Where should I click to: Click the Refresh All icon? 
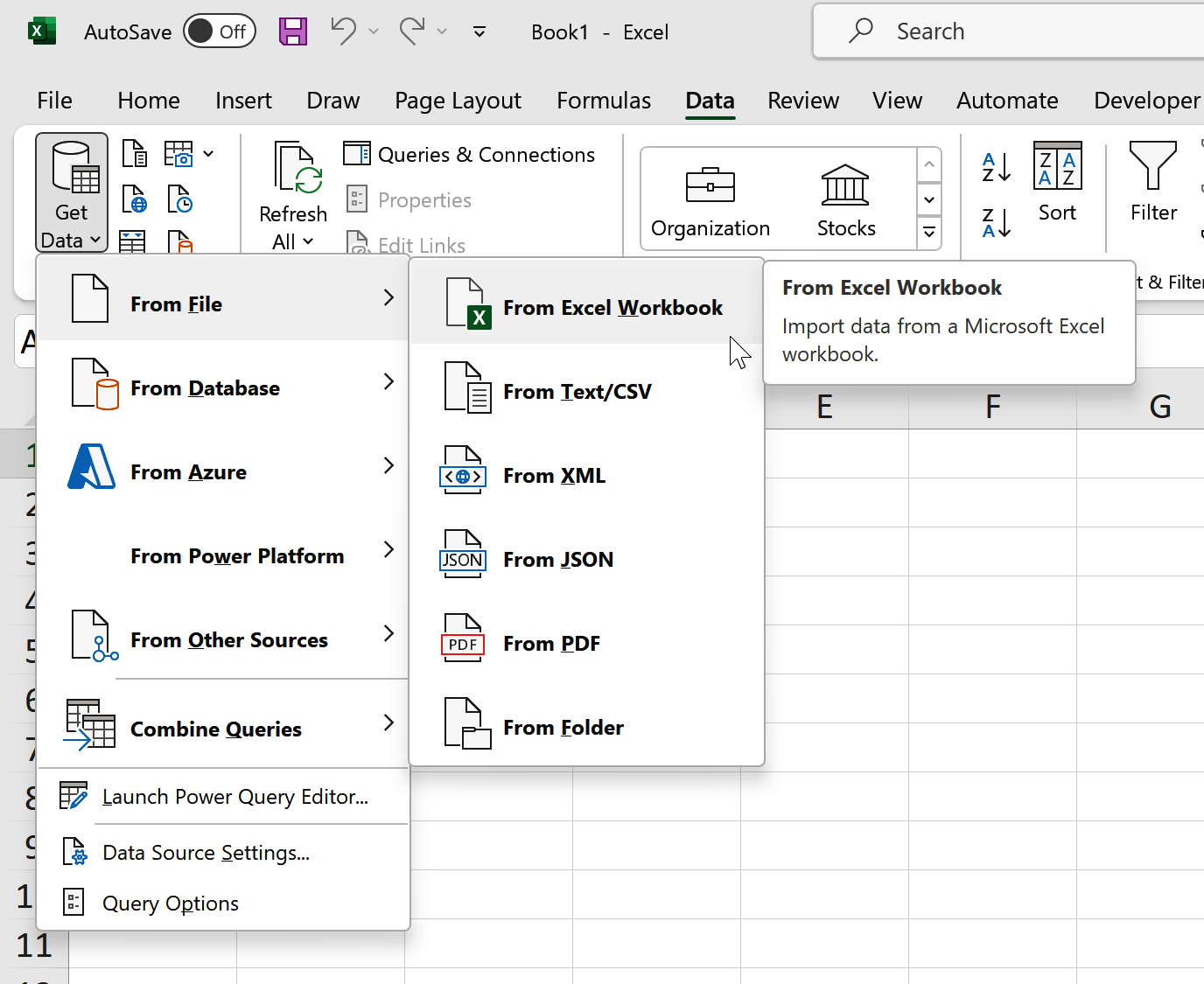(x=297, y=168)
